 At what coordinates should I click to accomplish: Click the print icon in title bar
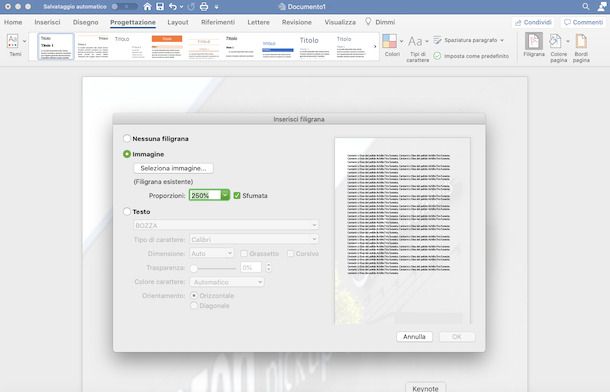(204, 7)
